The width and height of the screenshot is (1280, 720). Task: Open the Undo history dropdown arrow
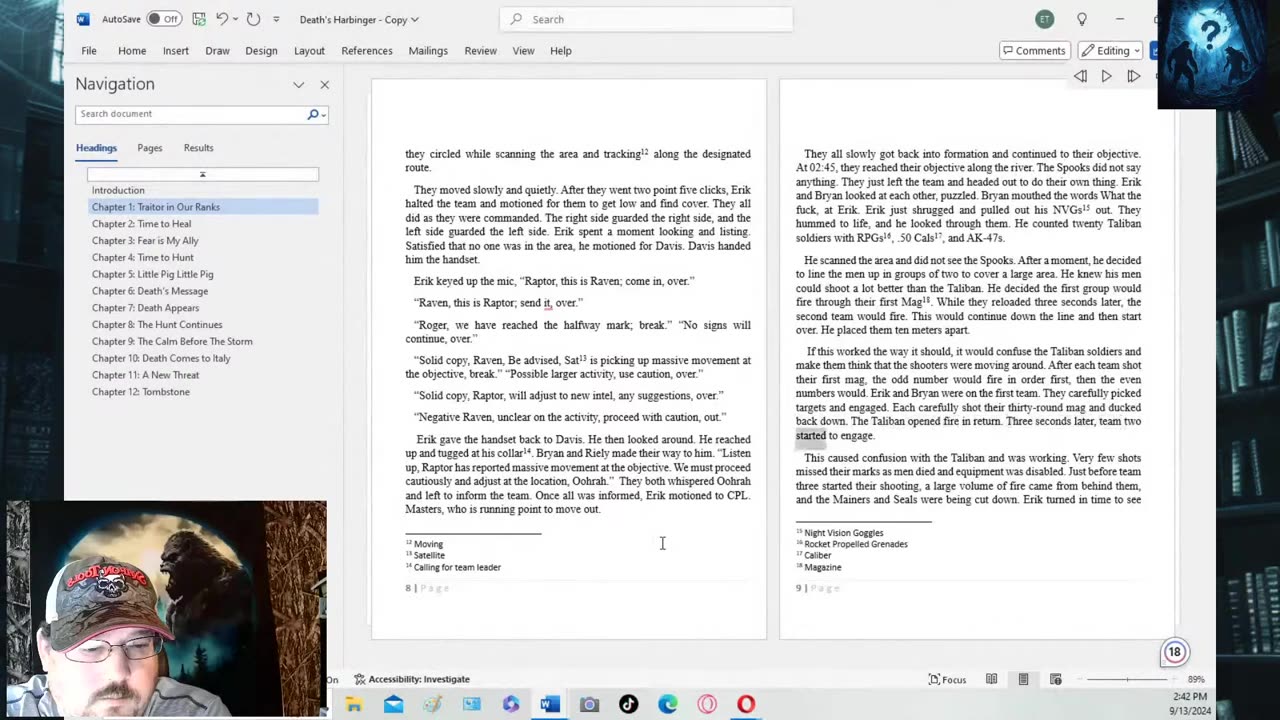(236, 19)
